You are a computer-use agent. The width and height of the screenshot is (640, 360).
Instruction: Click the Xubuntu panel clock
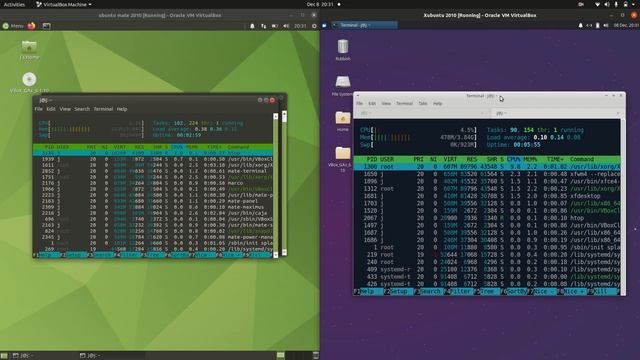626,25
